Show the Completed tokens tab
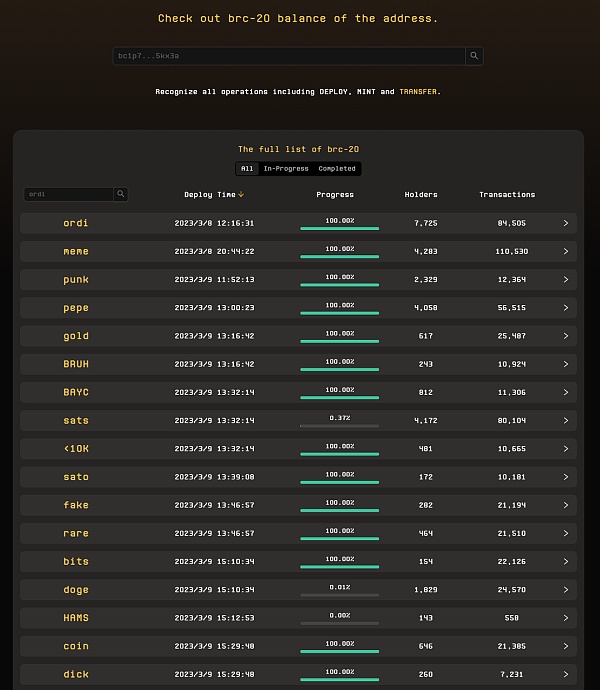The height and width of the screenshot is (690, 600). [337, 169]
